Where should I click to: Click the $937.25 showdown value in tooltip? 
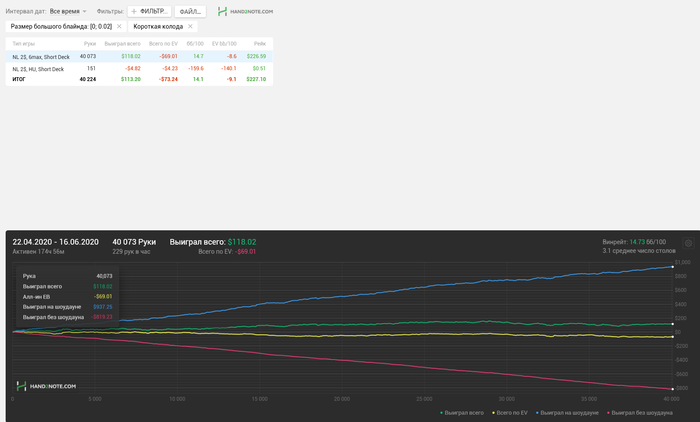point(103,307)
